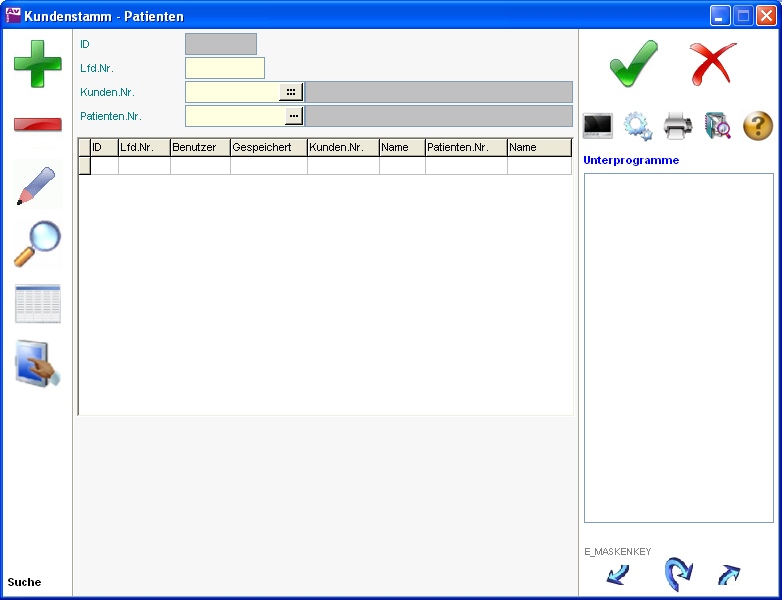Confirm with the green checkmark icon
This screenshot has width=782, height=600.
(634, 64)
